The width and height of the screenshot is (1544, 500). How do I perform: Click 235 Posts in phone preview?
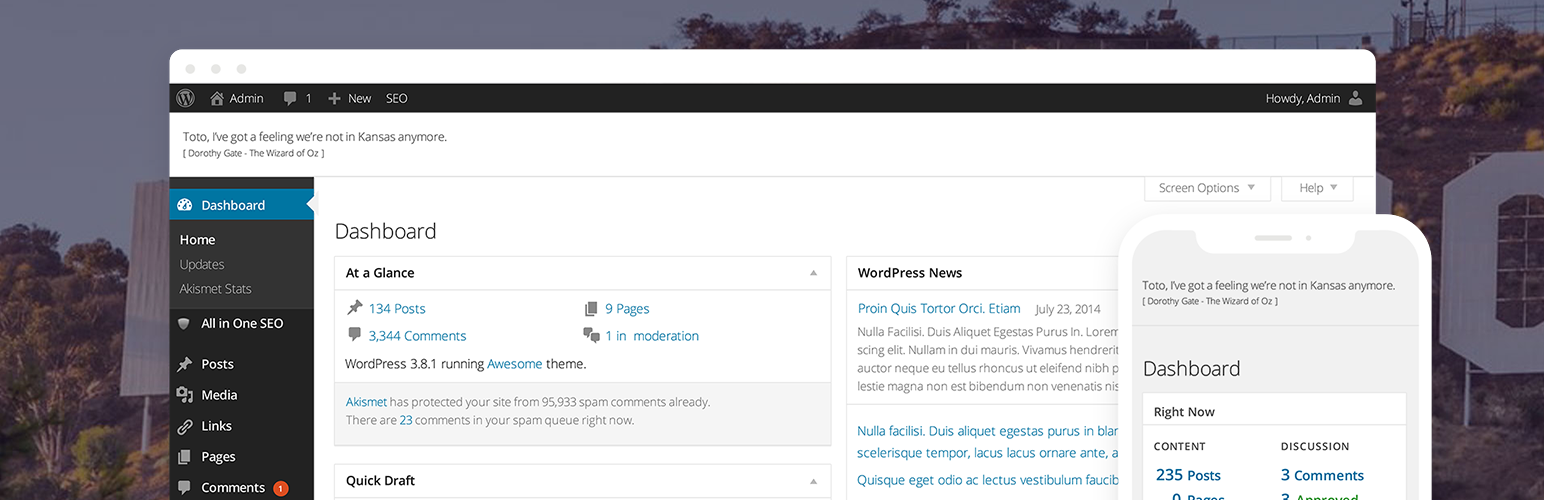click(x=1188, y=475)
